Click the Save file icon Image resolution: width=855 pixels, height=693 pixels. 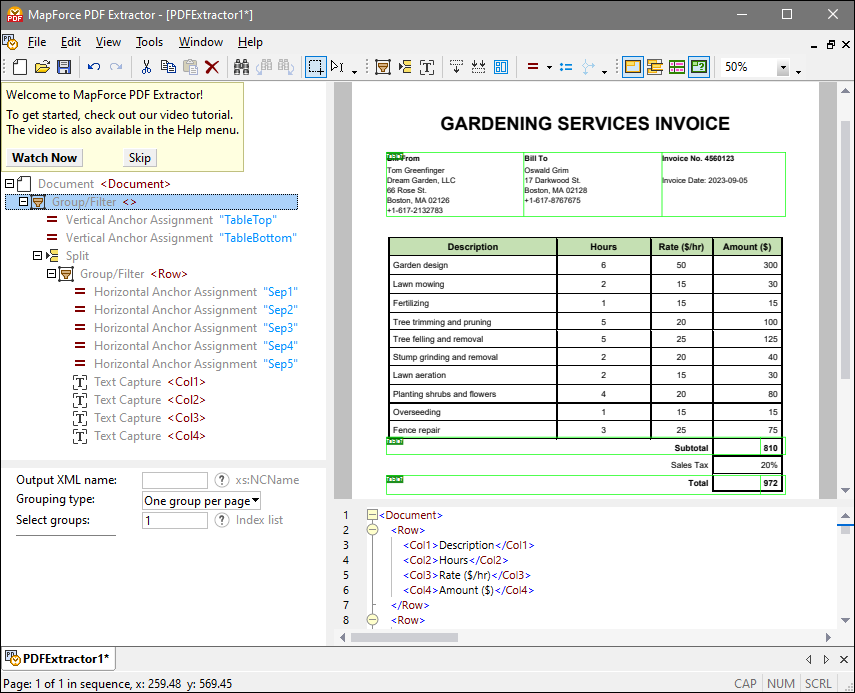64,67
